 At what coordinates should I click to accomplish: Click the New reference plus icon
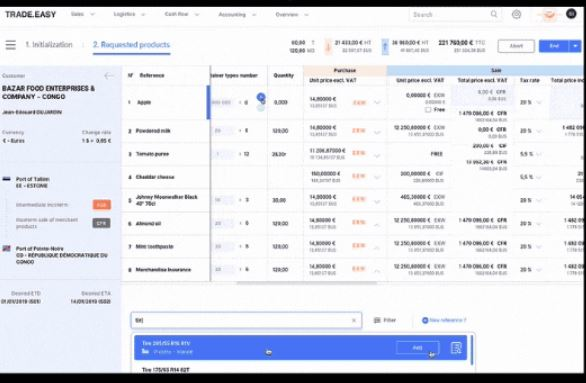pos(425,320)
